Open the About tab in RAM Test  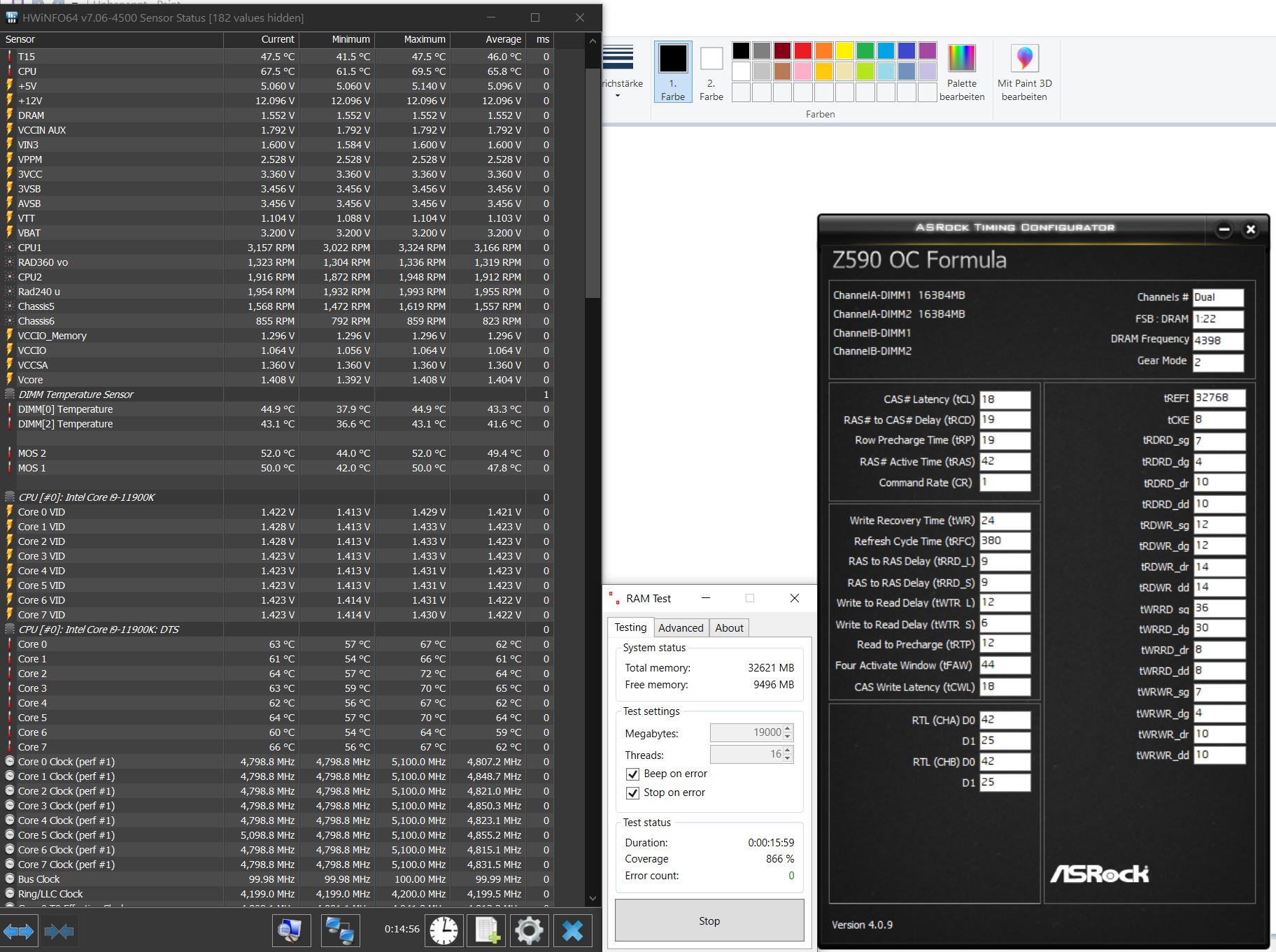click(x=729, y=628)
